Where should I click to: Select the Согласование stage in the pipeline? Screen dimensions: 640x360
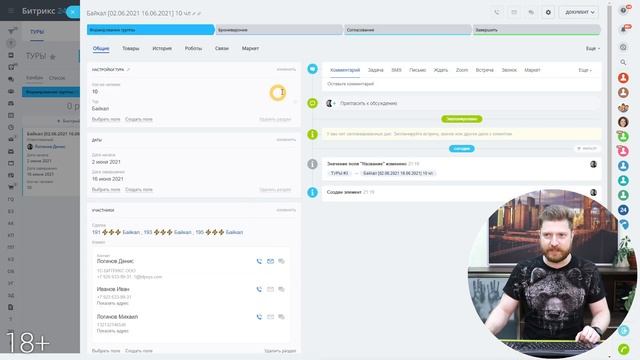408,30
